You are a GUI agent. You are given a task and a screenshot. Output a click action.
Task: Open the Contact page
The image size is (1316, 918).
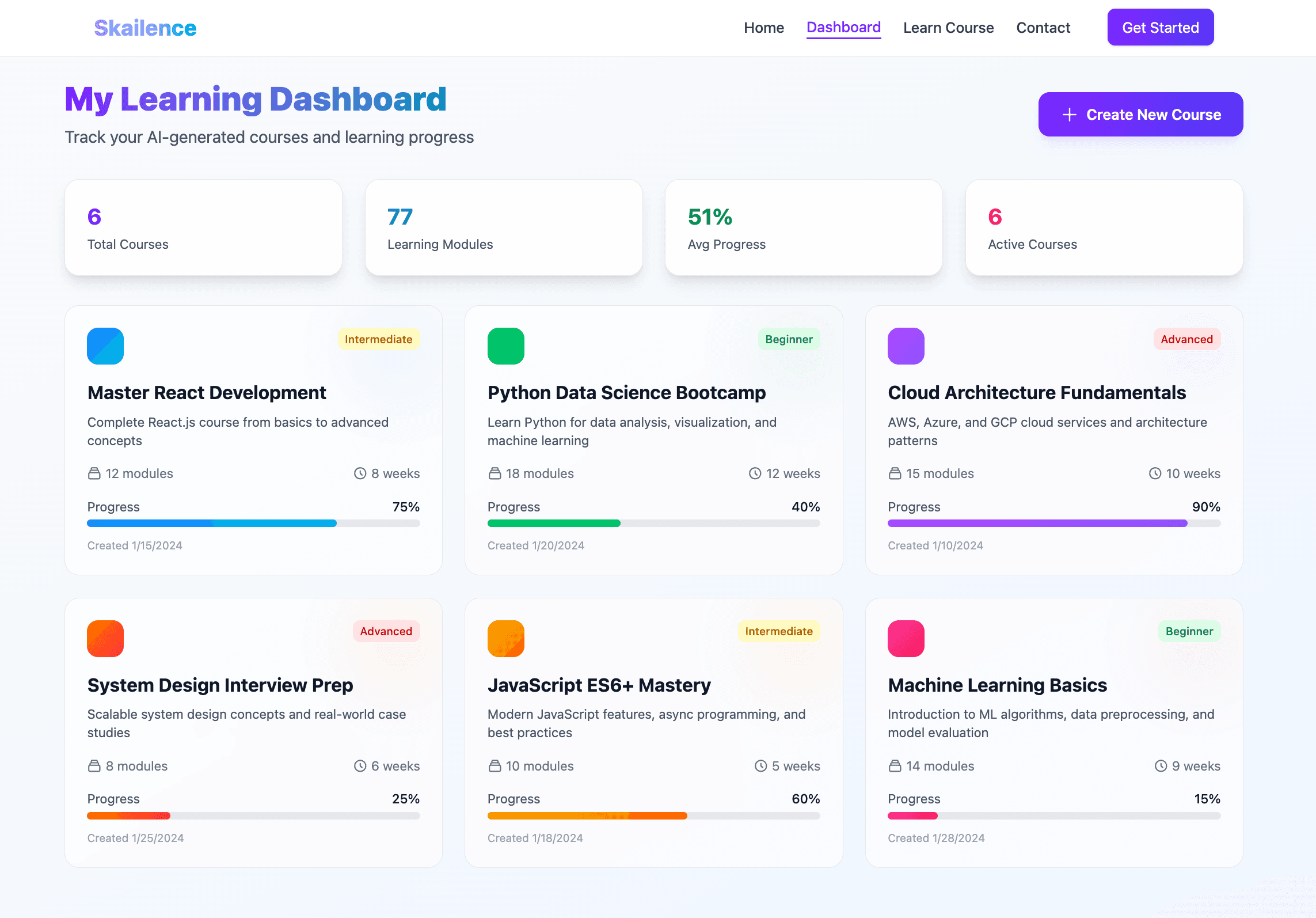pos(1043,27)
